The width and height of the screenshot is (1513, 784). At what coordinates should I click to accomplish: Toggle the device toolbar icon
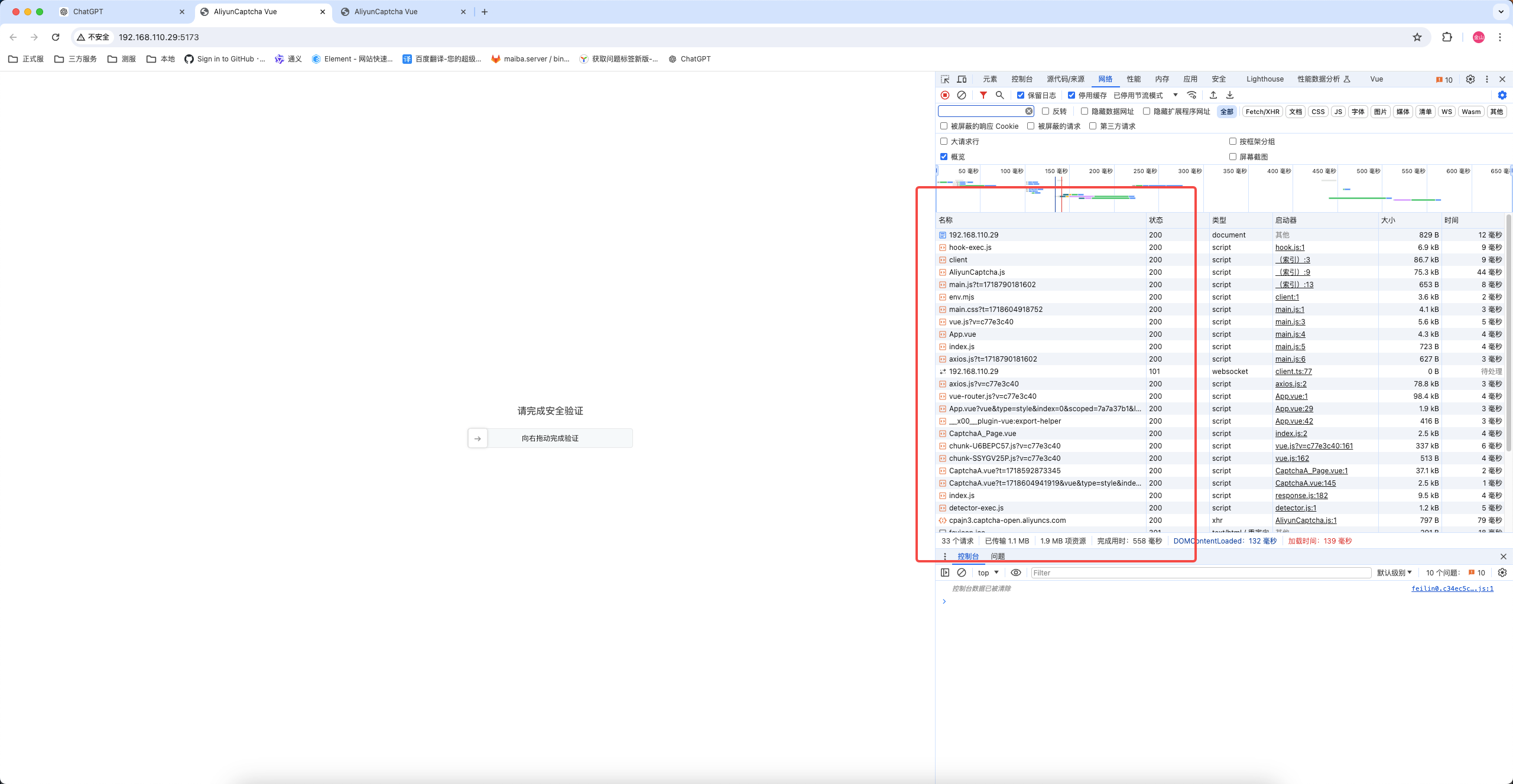(x=962, y=79)
